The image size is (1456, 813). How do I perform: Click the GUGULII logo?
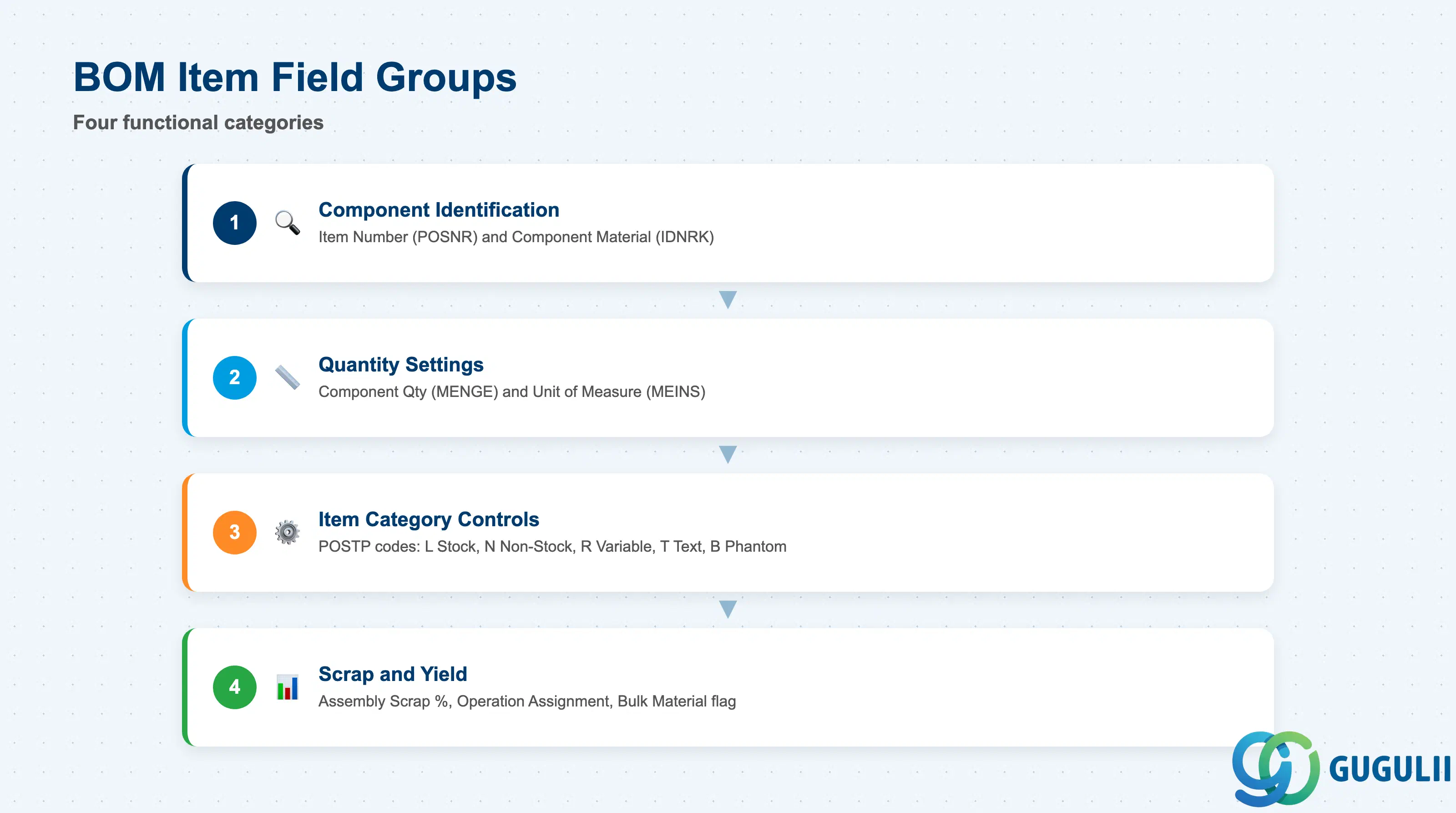pos(1341,768)
